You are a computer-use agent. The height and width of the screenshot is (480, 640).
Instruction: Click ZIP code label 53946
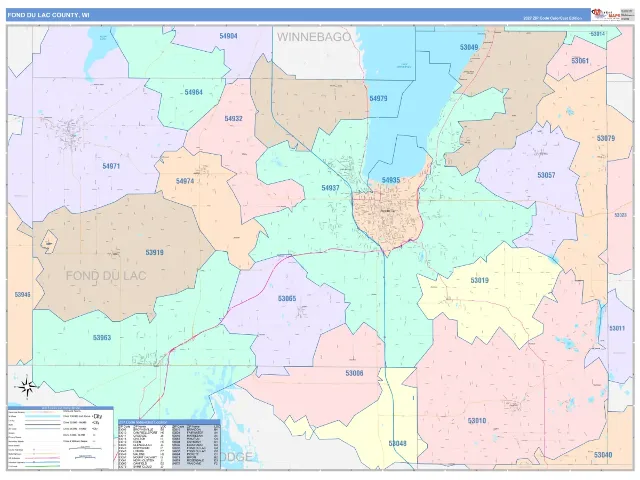point(22,294)
